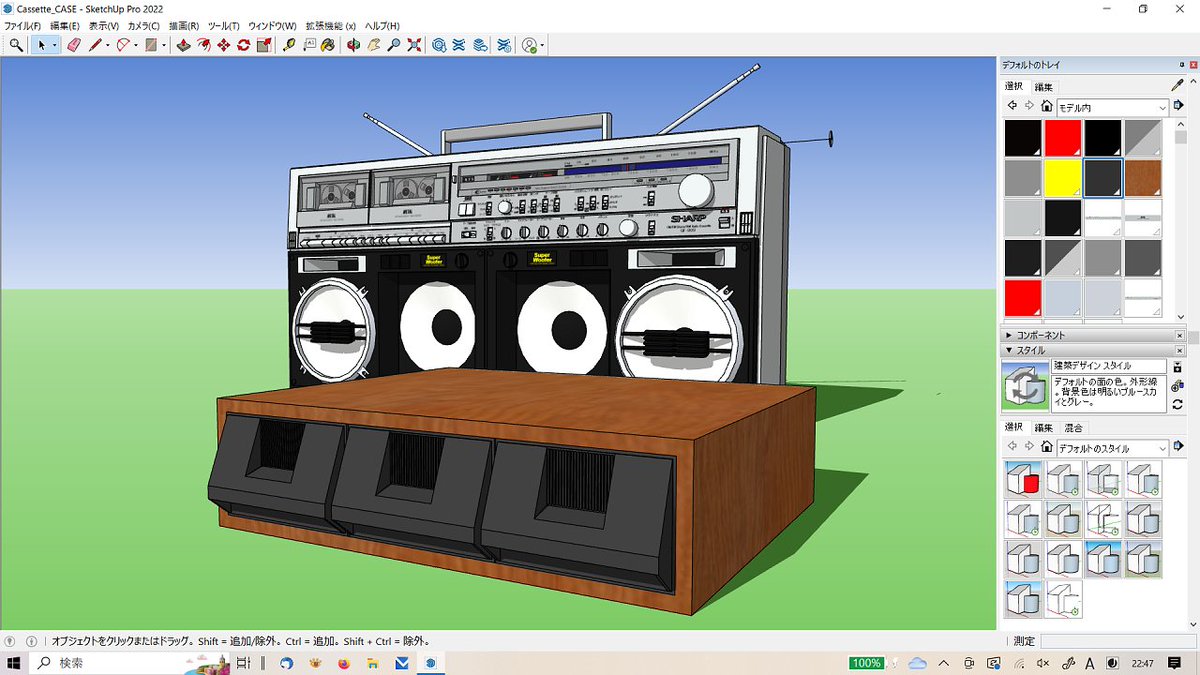Activate the Push/Pull tool
The width and height of the screenshot is (1200, 675).
tap(183, 45)
